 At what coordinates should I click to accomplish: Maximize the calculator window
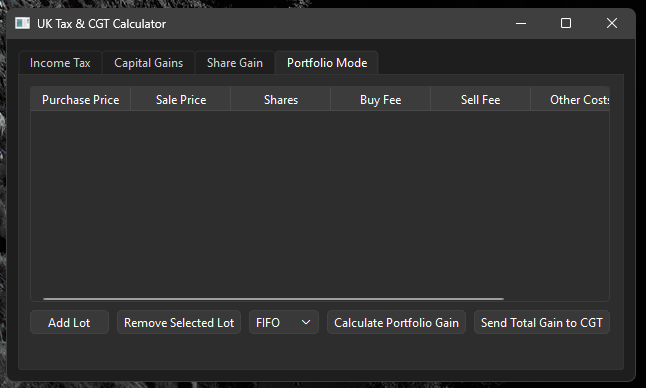566,23
